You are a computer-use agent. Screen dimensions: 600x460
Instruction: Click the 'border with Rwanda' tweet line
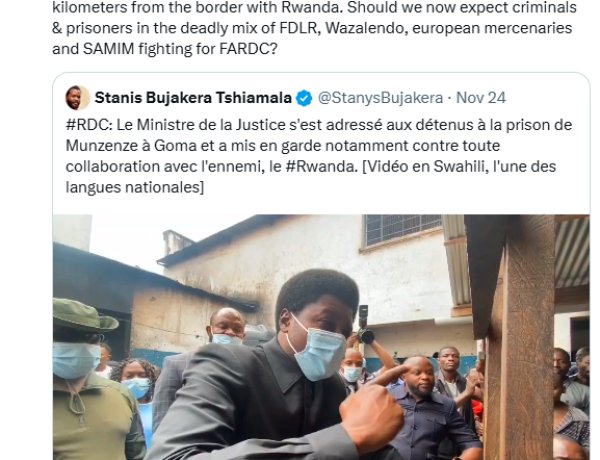click(315, 7)
